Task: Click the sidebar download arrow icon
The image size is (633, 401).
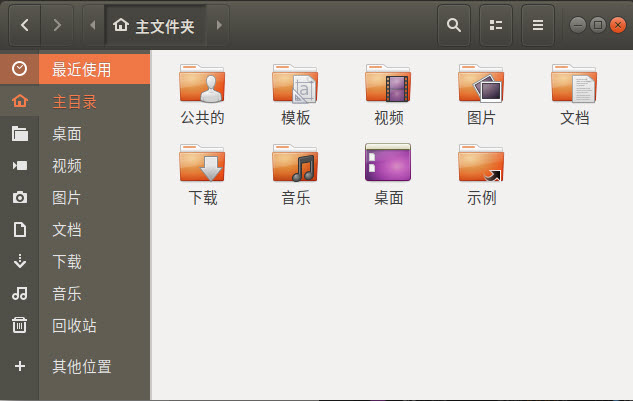Action: [20, 261]
